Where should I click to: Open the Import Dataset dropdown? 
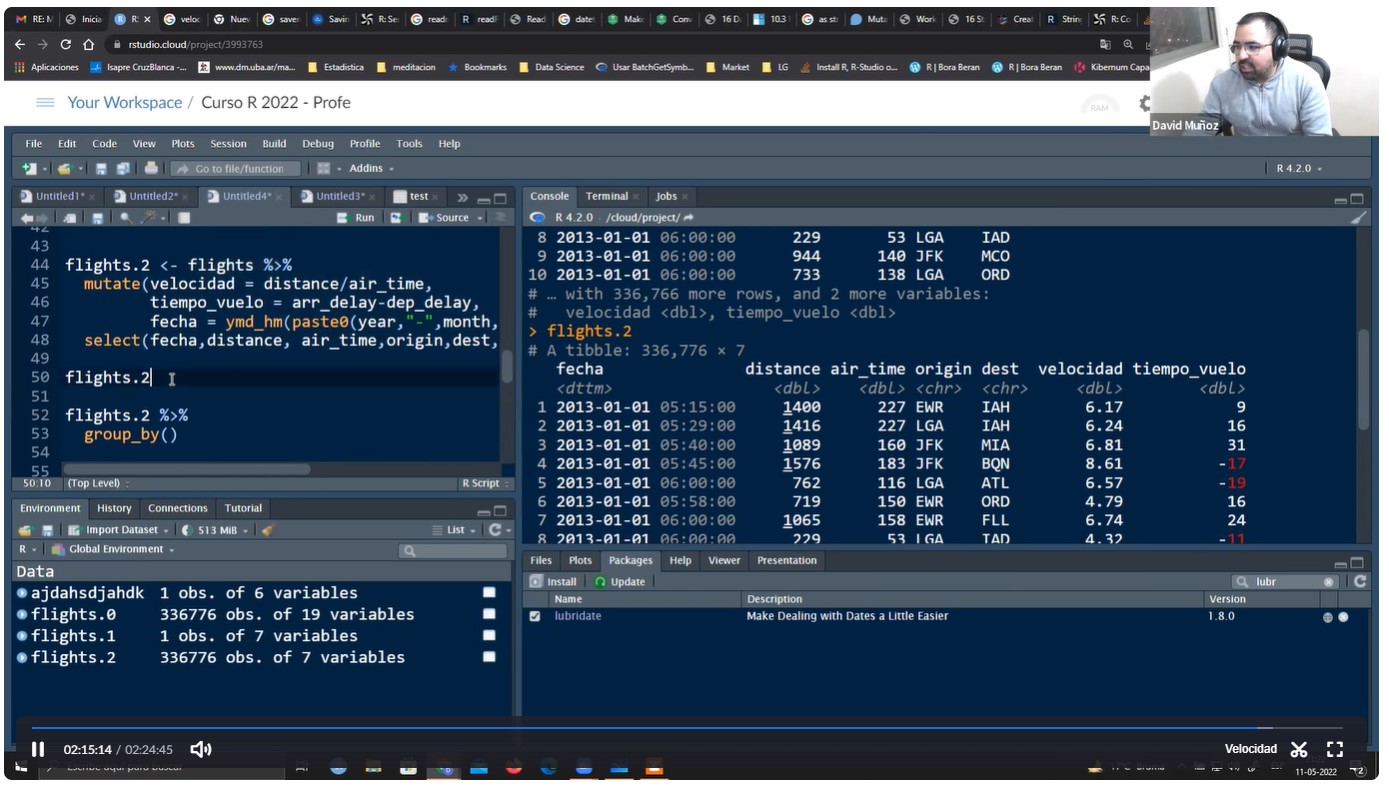[120, 530]
